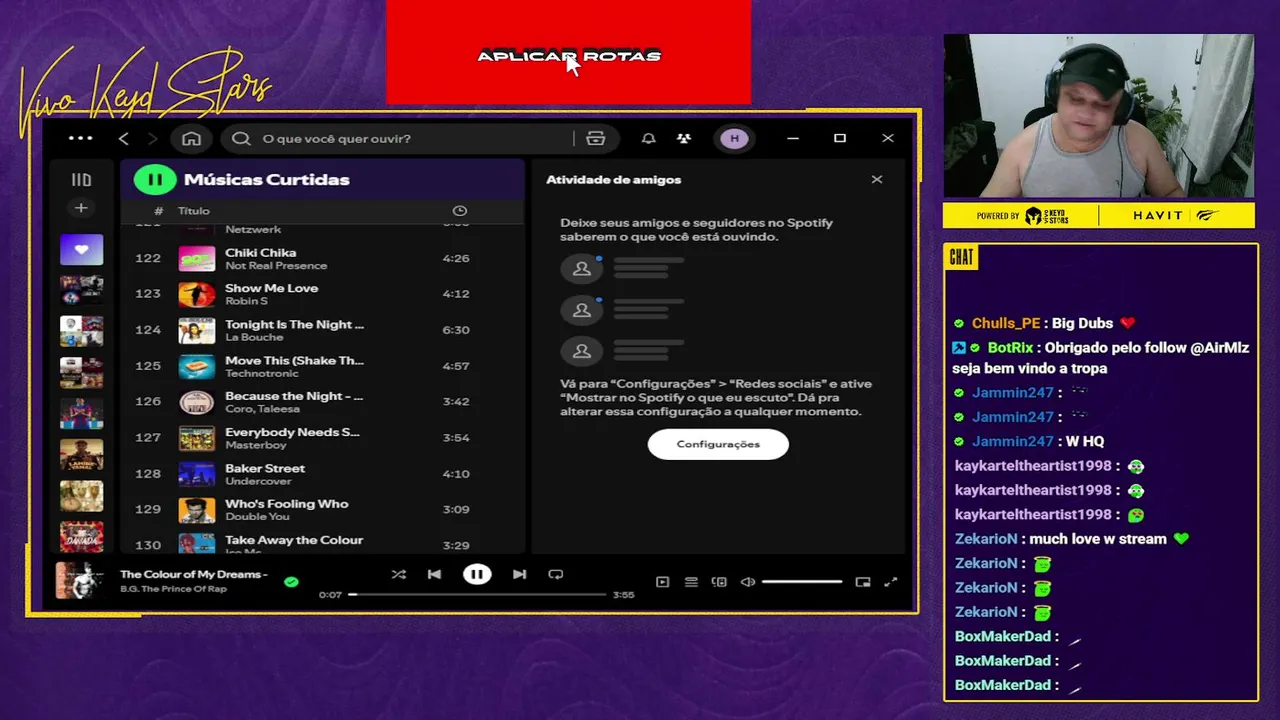The width and height of the screenshot is (1280, 720).
Task: Sort by duration clock icon
Action: pyautogui.click(x=460, y=211)
